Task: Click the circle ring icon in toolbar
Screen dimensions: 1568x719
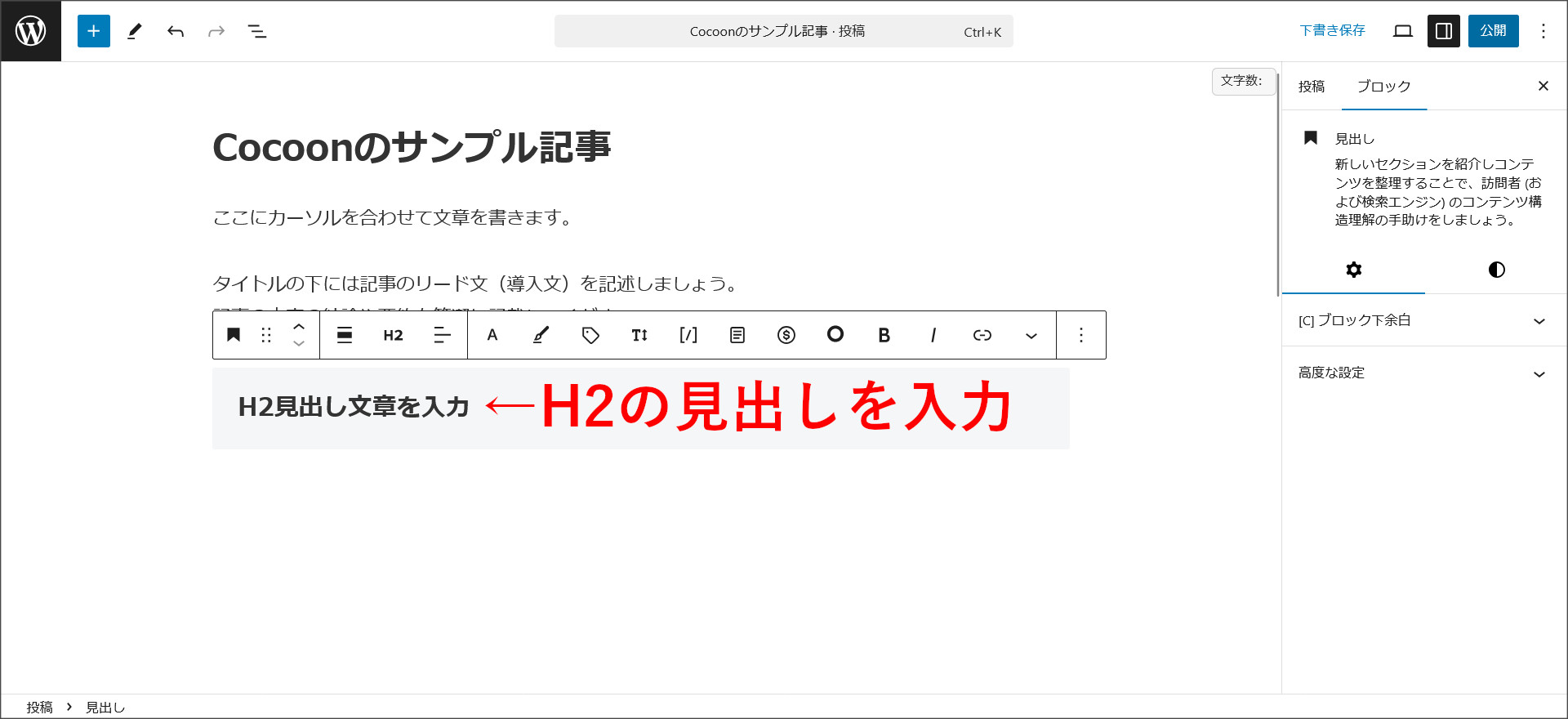Action: point(835,334)
